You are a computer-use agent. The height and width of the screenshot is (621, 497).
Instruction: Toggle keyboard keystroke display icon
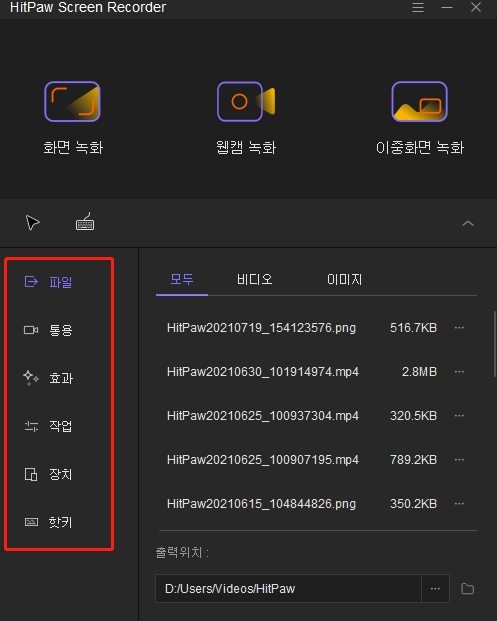pyautogui.click(x=85, y=222)
